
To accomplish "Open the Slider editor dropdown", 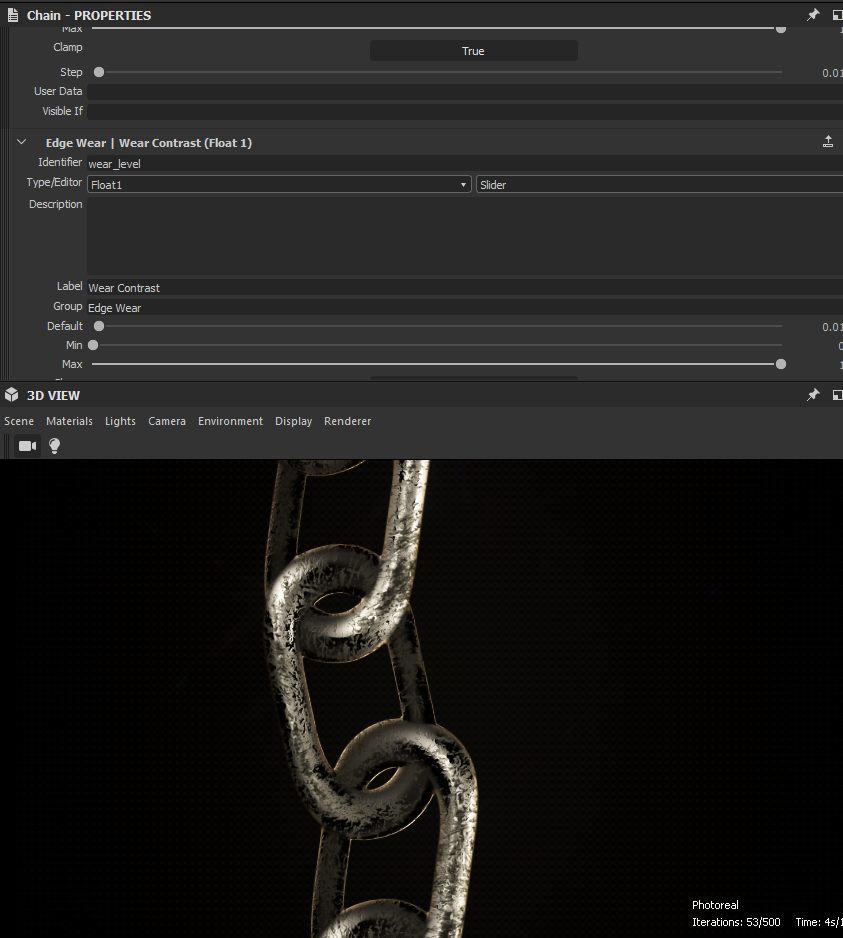I will point(659,185).
